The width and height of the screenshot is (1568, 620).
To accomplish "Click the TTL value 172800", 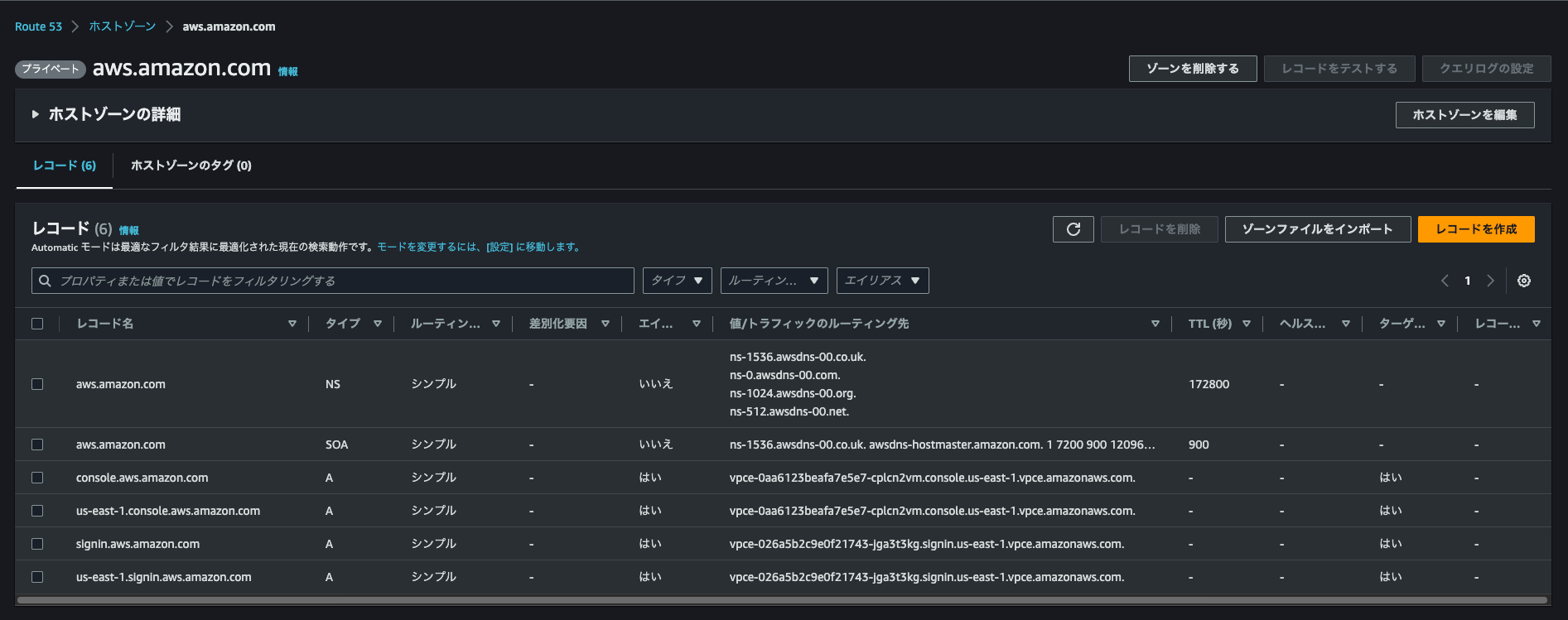I will tap(1209, 384).
